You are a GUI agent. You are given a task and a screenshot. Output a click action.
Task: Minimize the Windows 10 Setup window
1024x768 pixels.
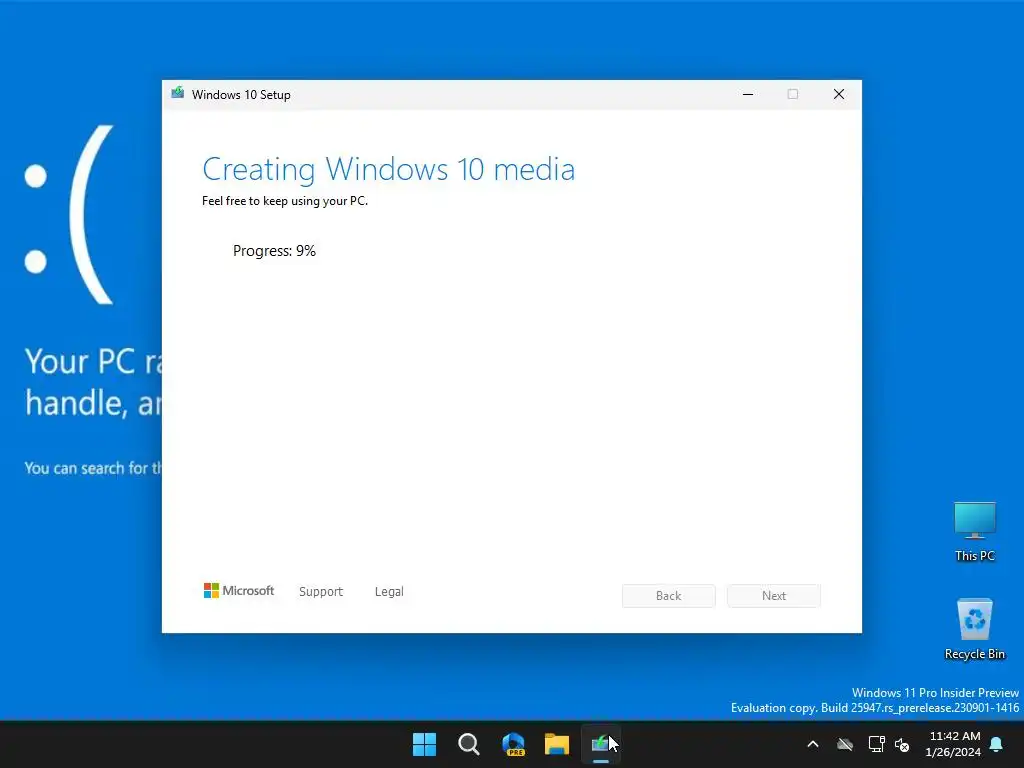[x=748, y=94]
